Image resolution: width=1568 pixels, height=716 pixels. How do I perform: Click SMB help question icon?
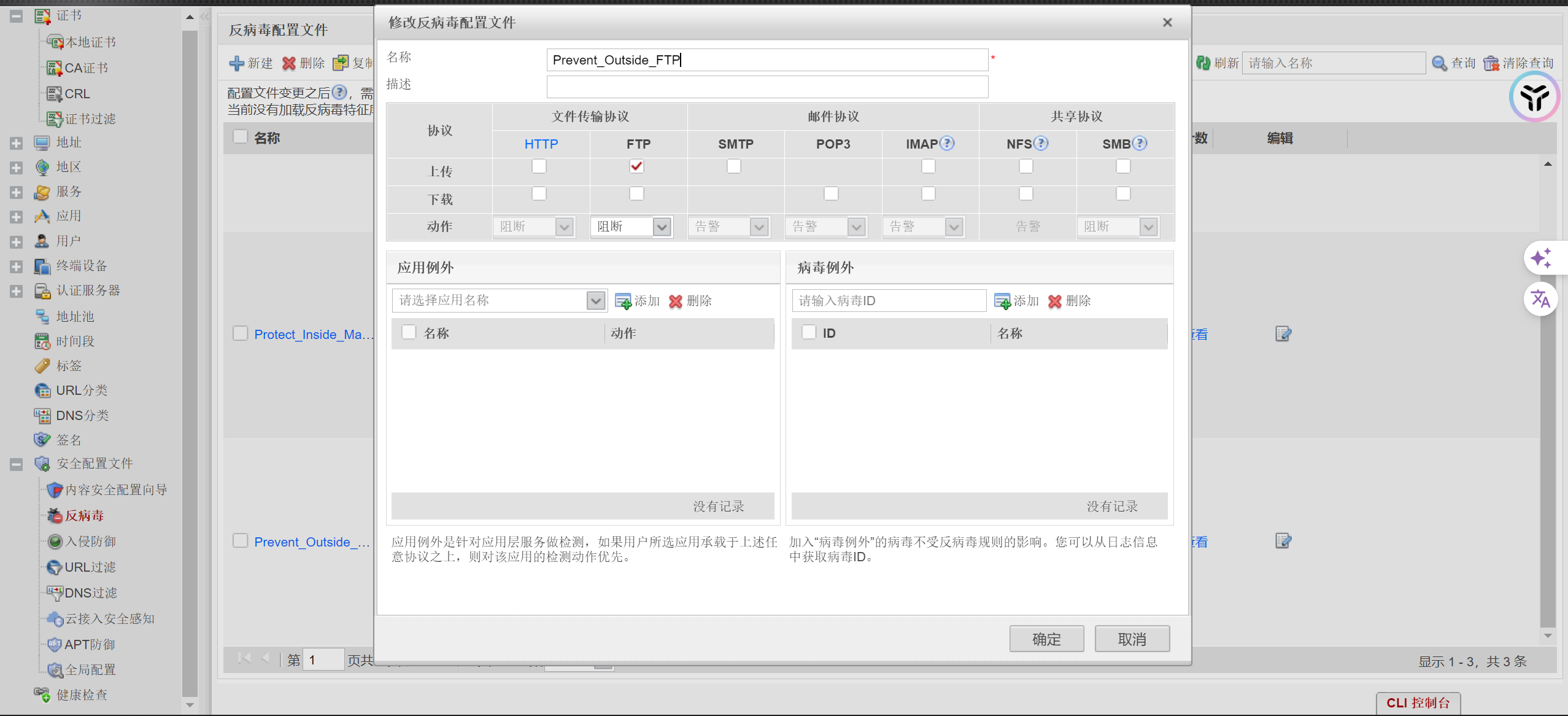[x=1140, y=143]
